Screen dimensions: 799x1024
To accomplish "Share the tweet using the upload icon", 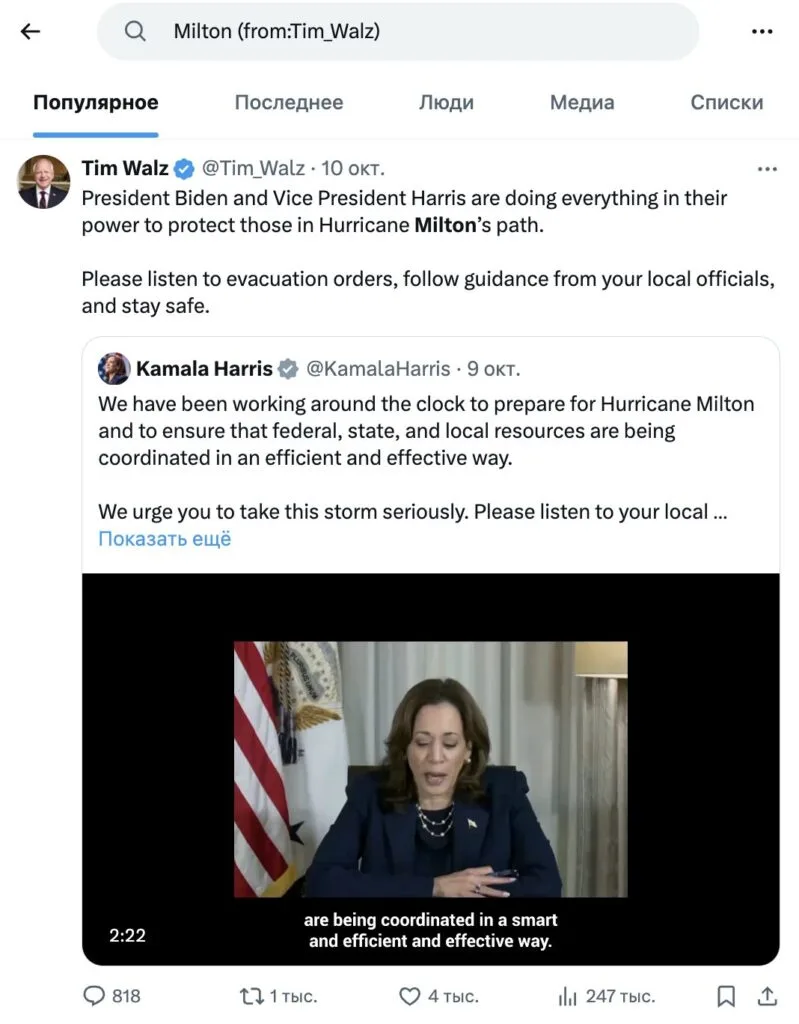I will click(x=767, y=995).
